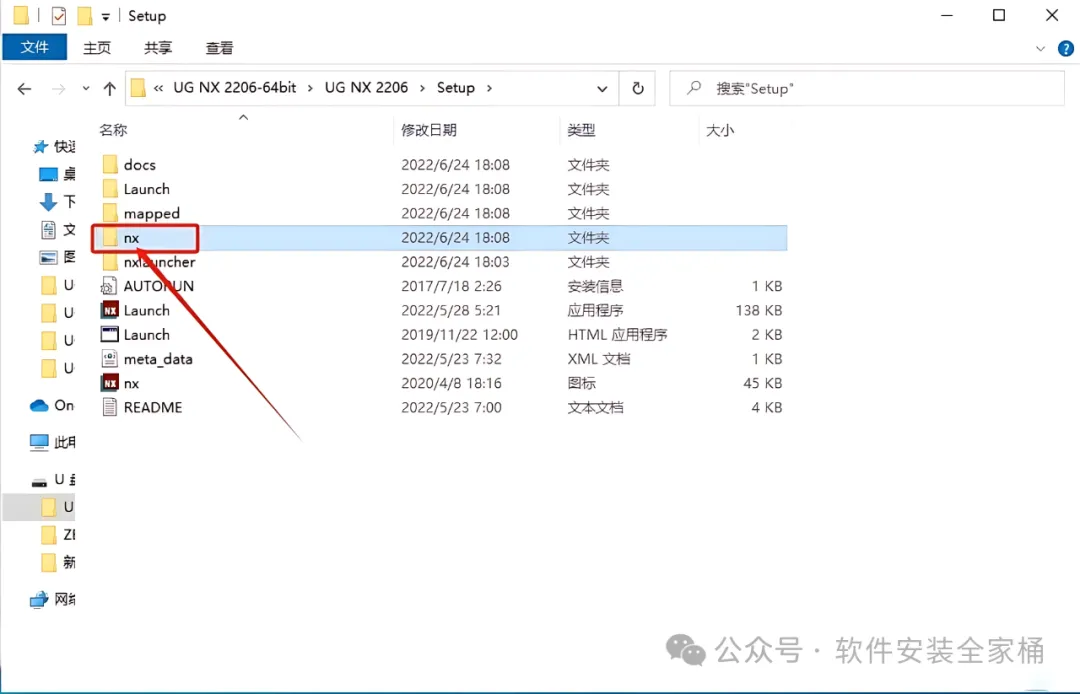Expand the chevron after Setup in the path
This screenshot has height=694, width=1080.
click(x=490, y=88)
